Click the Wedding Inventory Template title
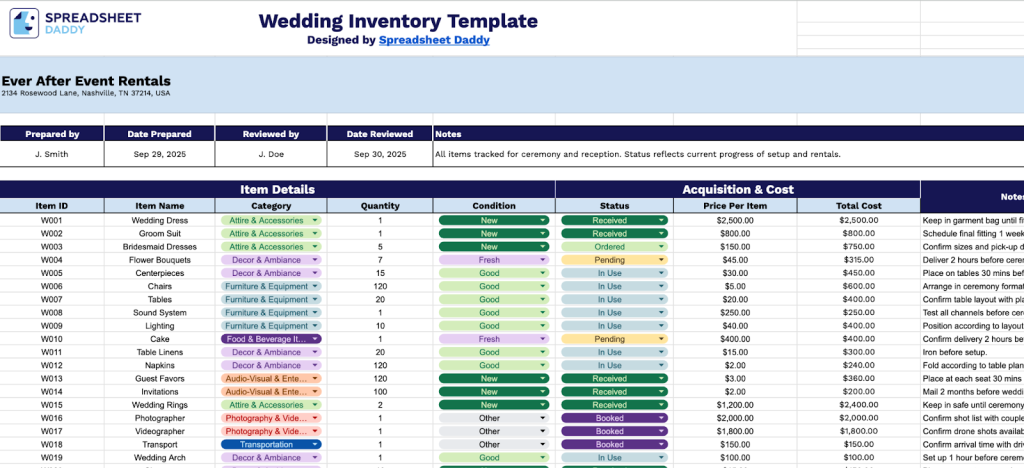1024x468 pixels. [398, 21]
